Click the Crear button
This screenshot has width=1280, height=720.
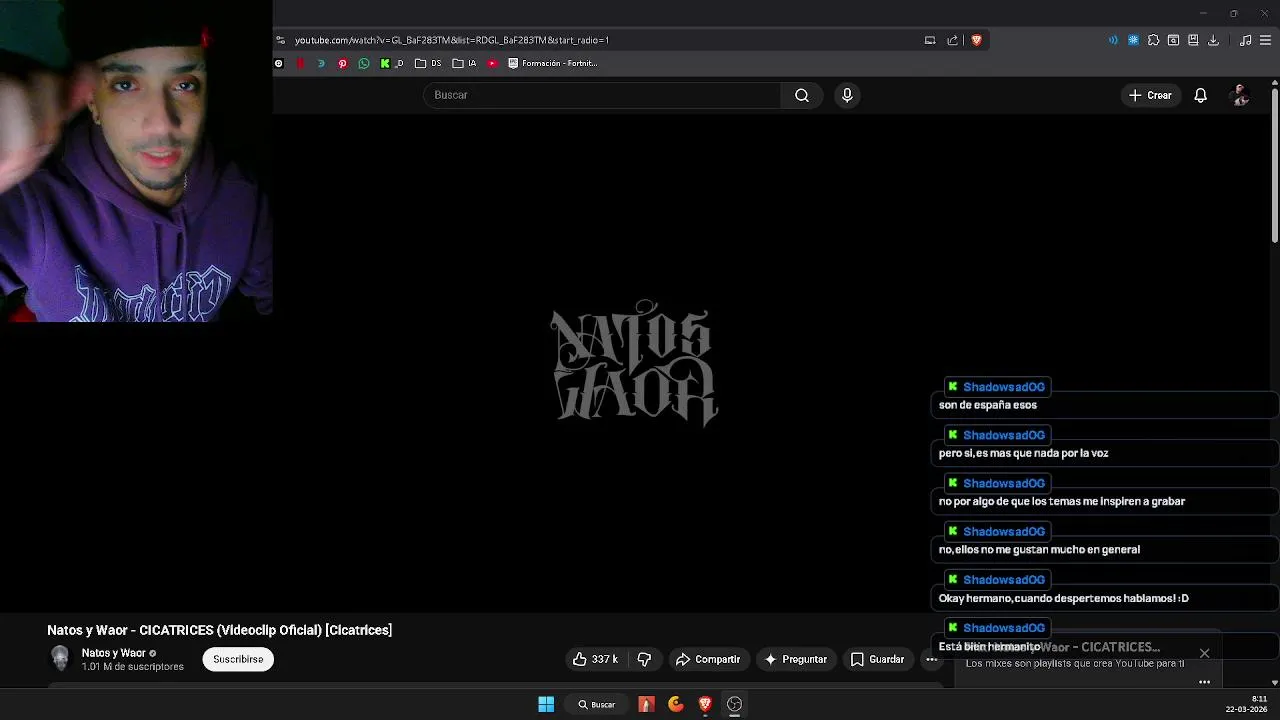click(x=1150, y=95)
